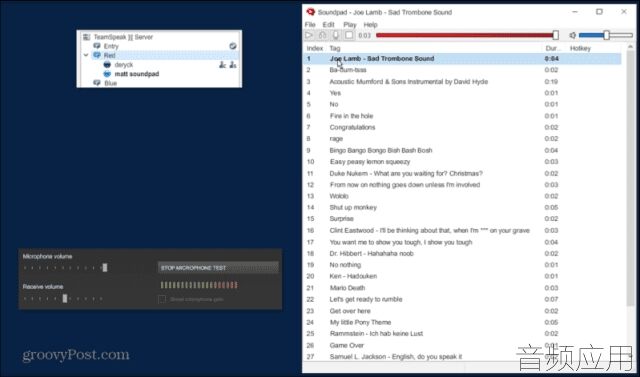Click the Blue channel icon
Image resolution: width=640 pixels, height=377 pixels.
(97, 83)
